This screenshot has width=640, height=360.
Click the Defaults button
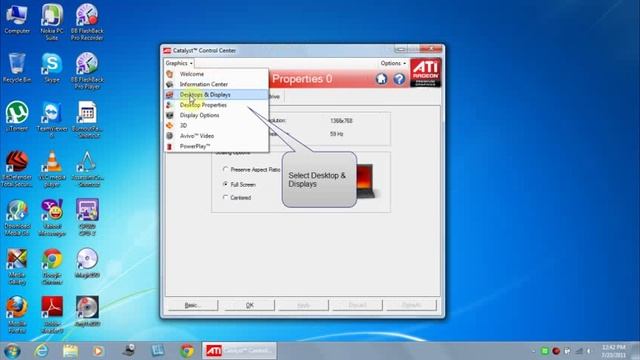(411, 305)
